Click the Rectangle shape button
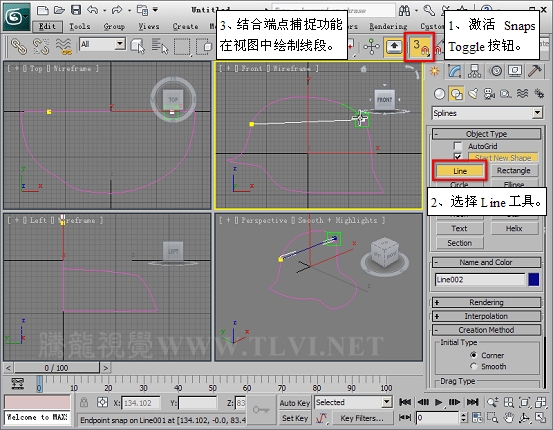Screen dimensions: 553x430 514,171
